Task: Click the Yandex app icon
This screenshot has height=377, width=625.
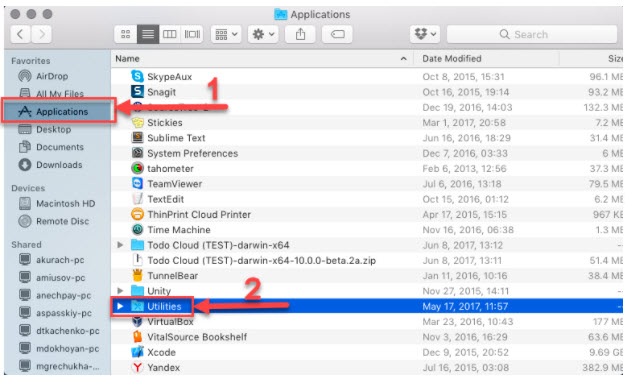Action: [x=137, y=367]
